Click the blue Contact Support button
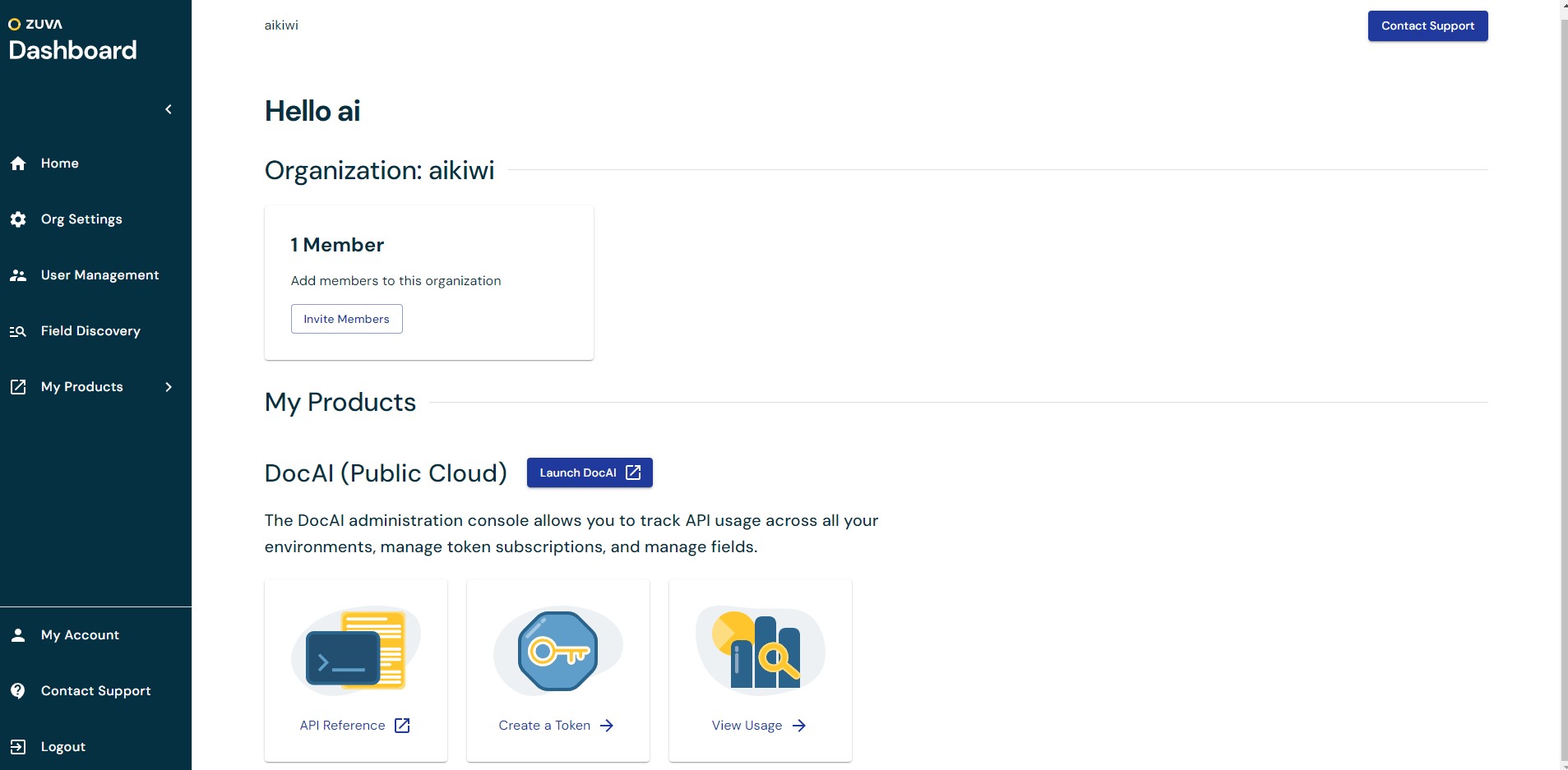 click(x=1427, y=26)
